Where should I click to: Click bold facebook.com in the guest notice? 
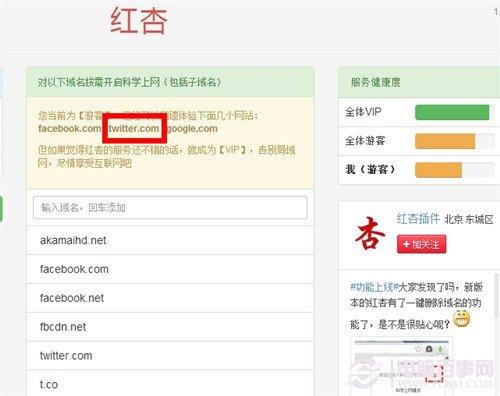(x=70, y=129)
